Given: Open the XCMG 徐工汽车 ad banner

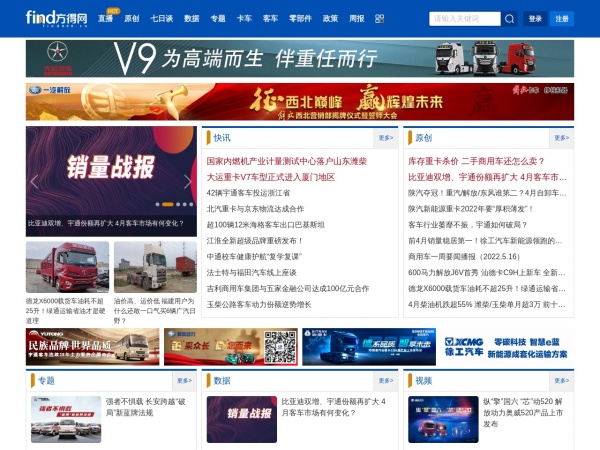Looking at the screenshot, I should tap(507, 347).
